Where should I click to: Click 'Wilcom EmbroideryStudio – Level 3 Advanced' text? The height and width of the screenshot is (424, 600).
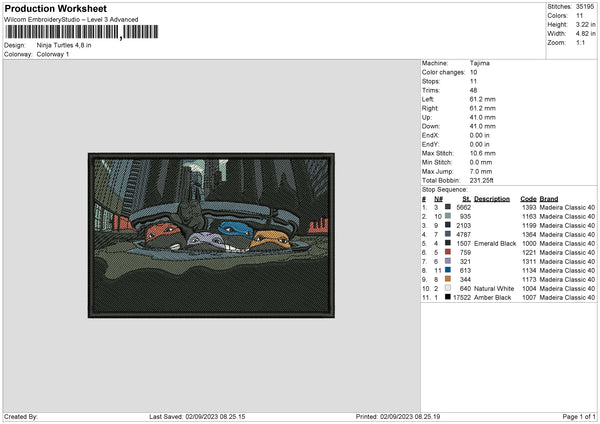(71, 20)
